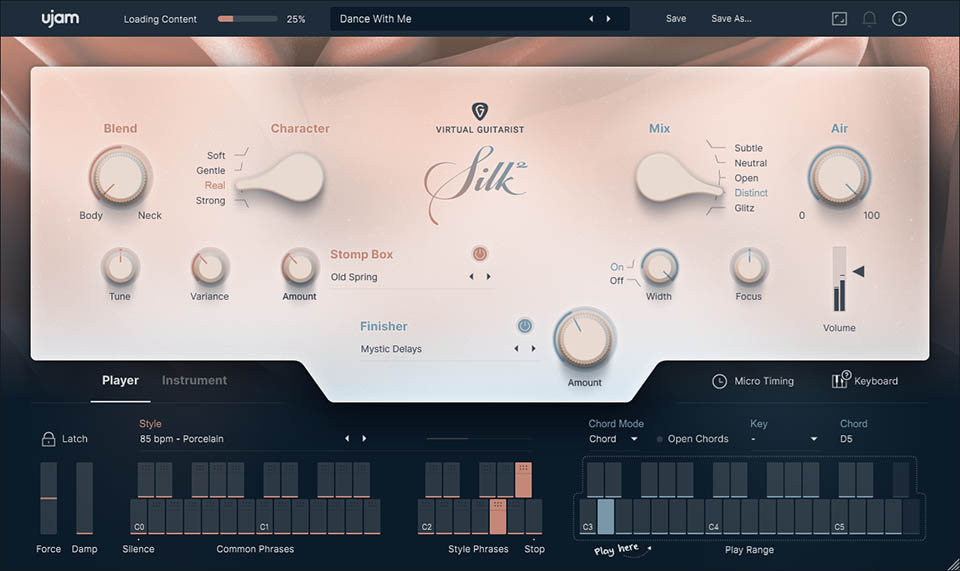Select the next Style arrow for Porcelain
The width and height of the screenshot is (960, 571).
pos(364,439)
